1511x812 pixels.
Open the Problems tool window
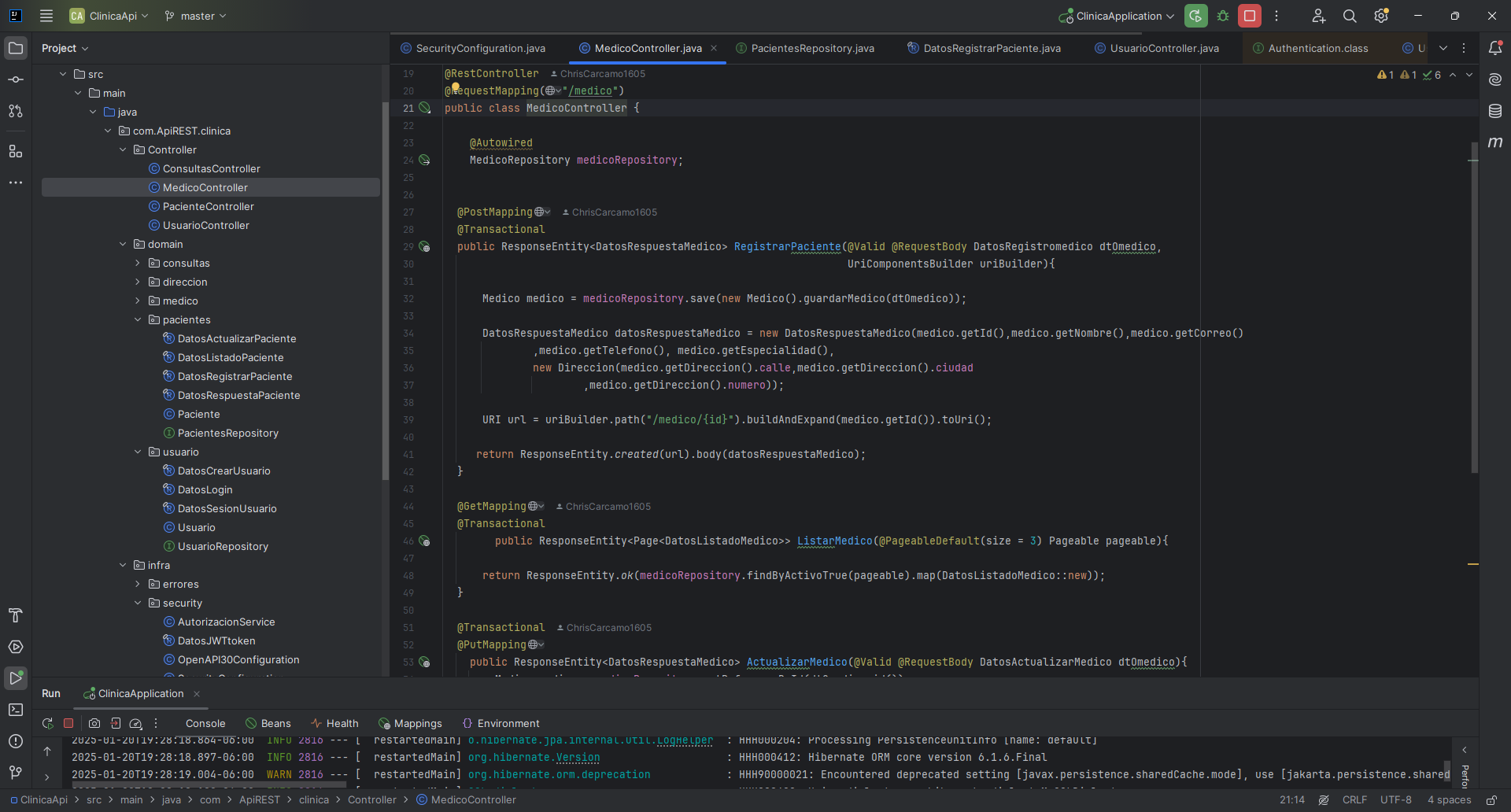coord(16,741)
